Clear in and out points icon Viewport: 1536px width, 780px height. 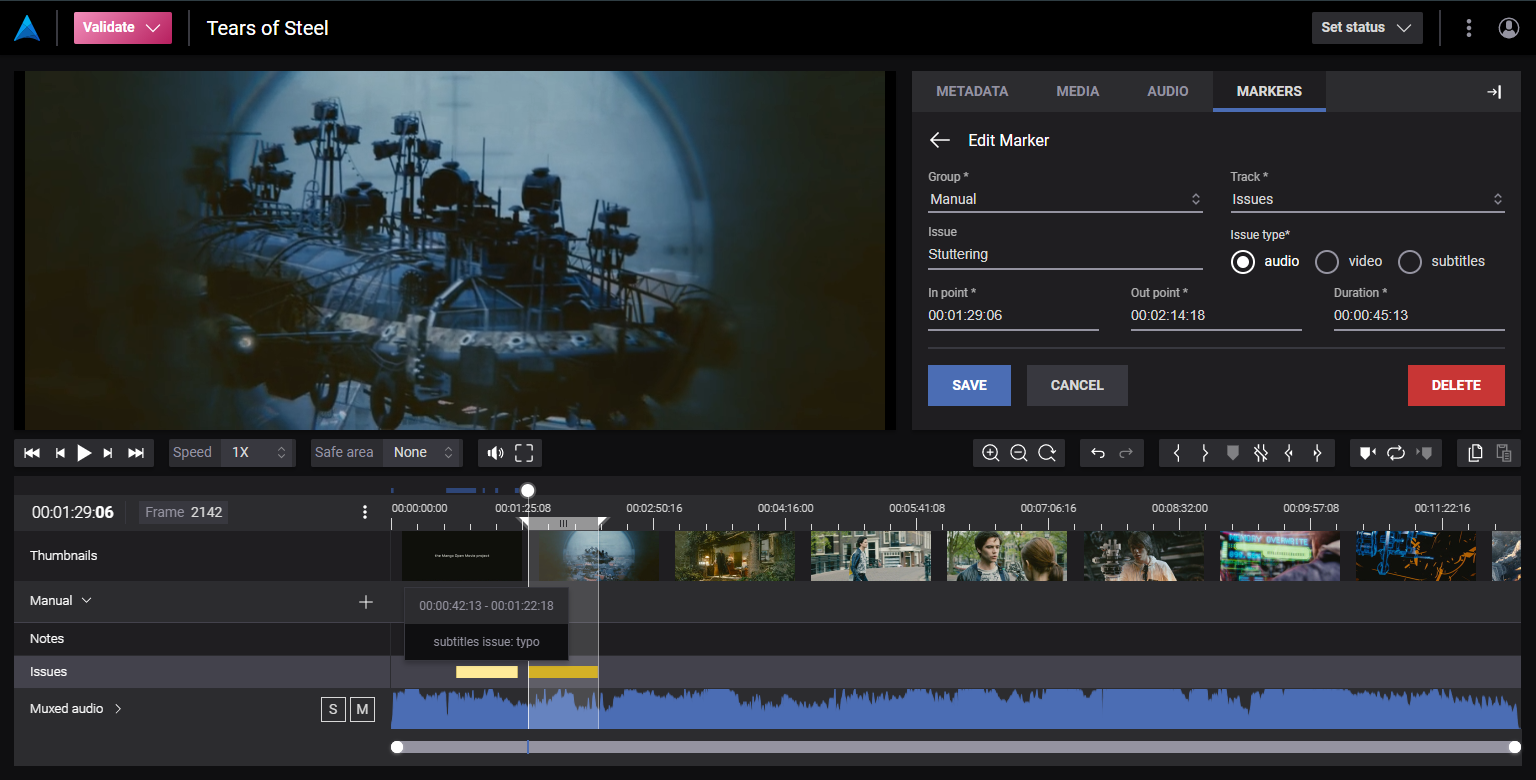1261,453
